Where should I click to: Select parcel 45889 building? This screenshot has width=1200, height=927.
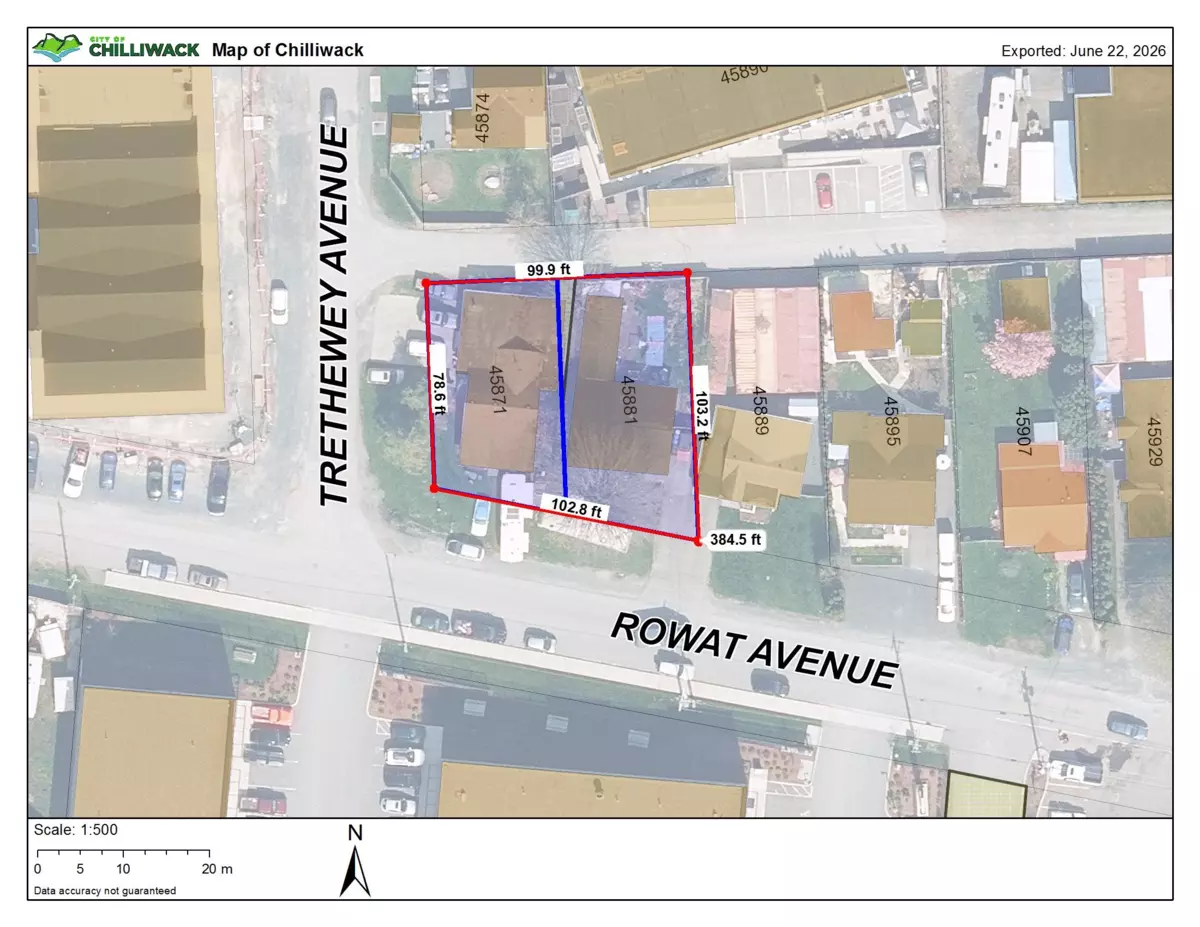tap(756, 452)
